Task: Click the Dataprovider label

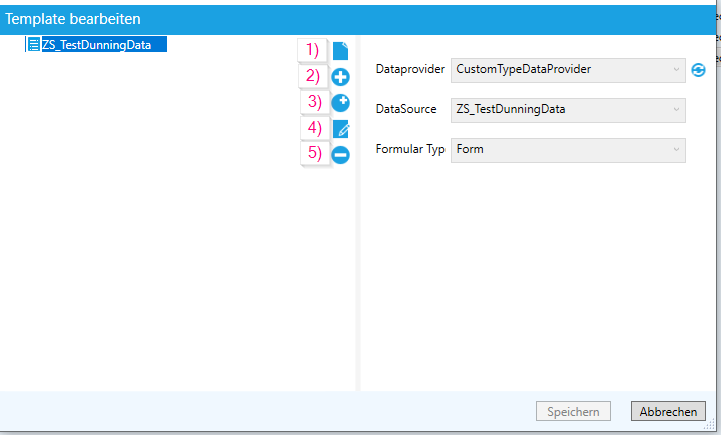Action: click(x=410, y=69)
